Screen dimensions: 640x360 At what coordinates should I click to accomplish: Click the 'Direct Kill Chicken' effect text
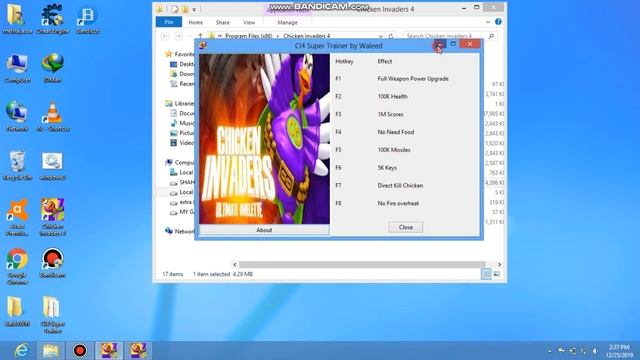coord(400,186)
